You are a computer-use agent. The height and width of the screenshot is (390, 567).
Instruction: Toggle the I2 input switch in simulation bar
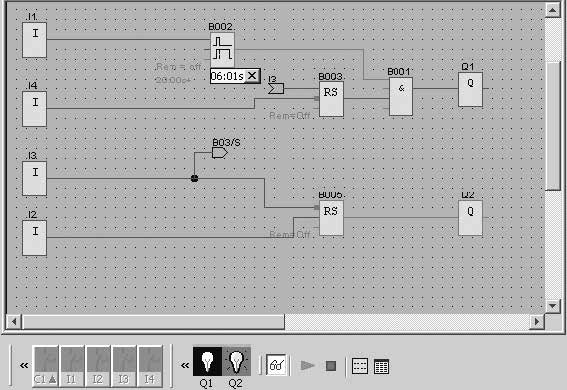[x=98, y=366]
